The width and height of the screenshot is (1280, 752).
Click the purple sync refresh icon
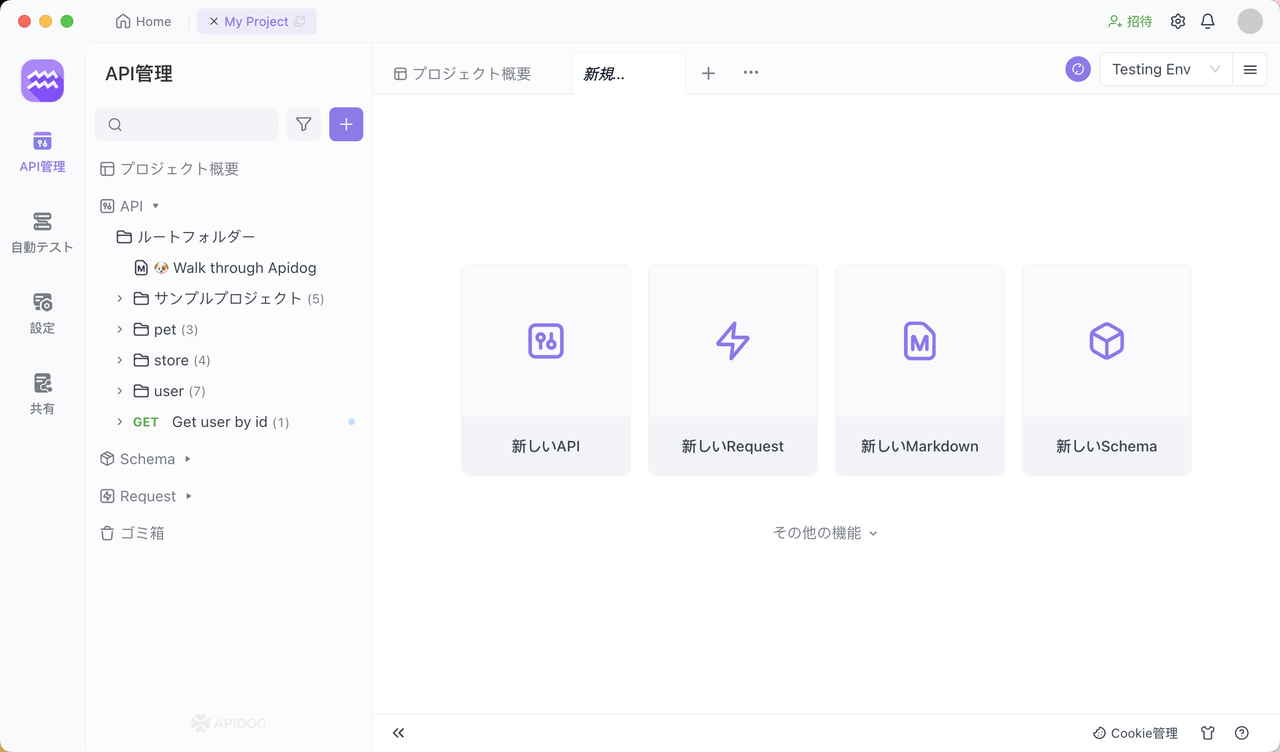[1078, 69]
